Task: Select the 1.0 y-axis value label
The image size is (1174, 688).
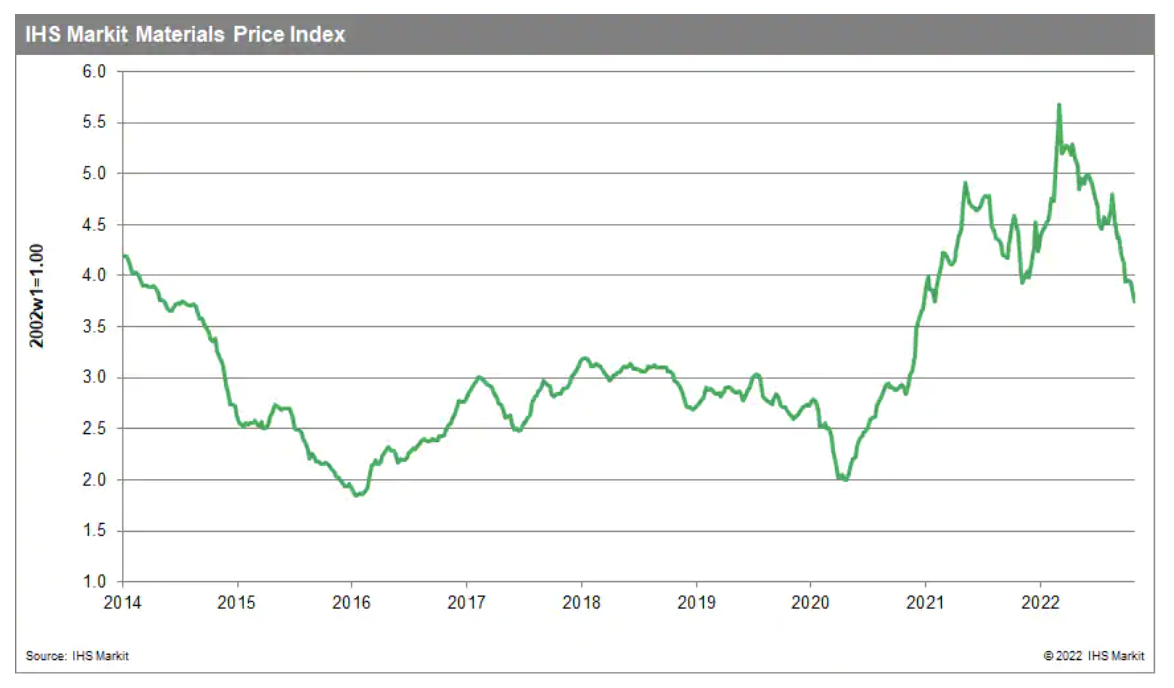Action: [x=94, y=582]
